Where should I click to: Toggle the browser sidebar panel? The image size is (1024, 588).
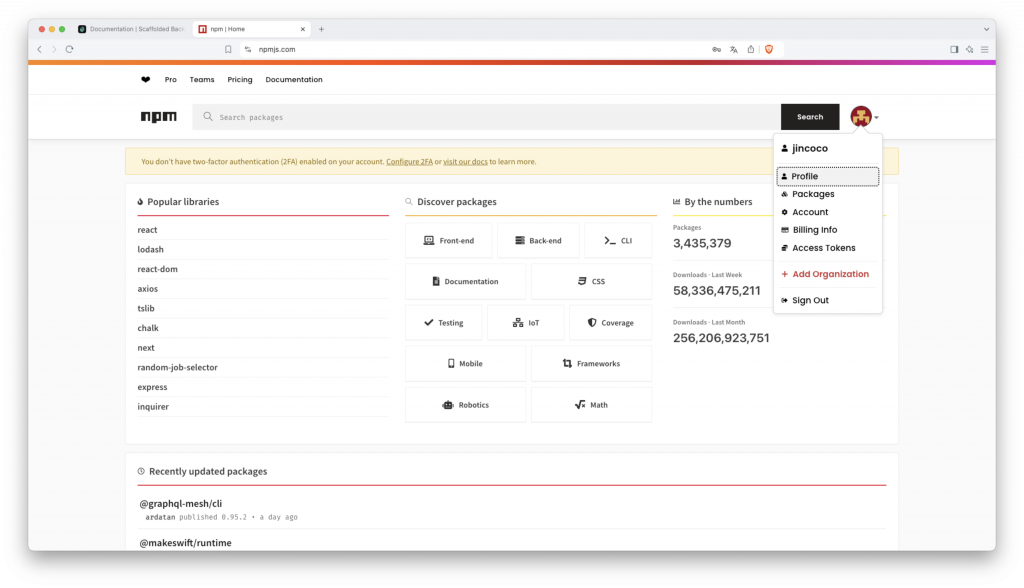pyautogui.click(x=954, y=49)
